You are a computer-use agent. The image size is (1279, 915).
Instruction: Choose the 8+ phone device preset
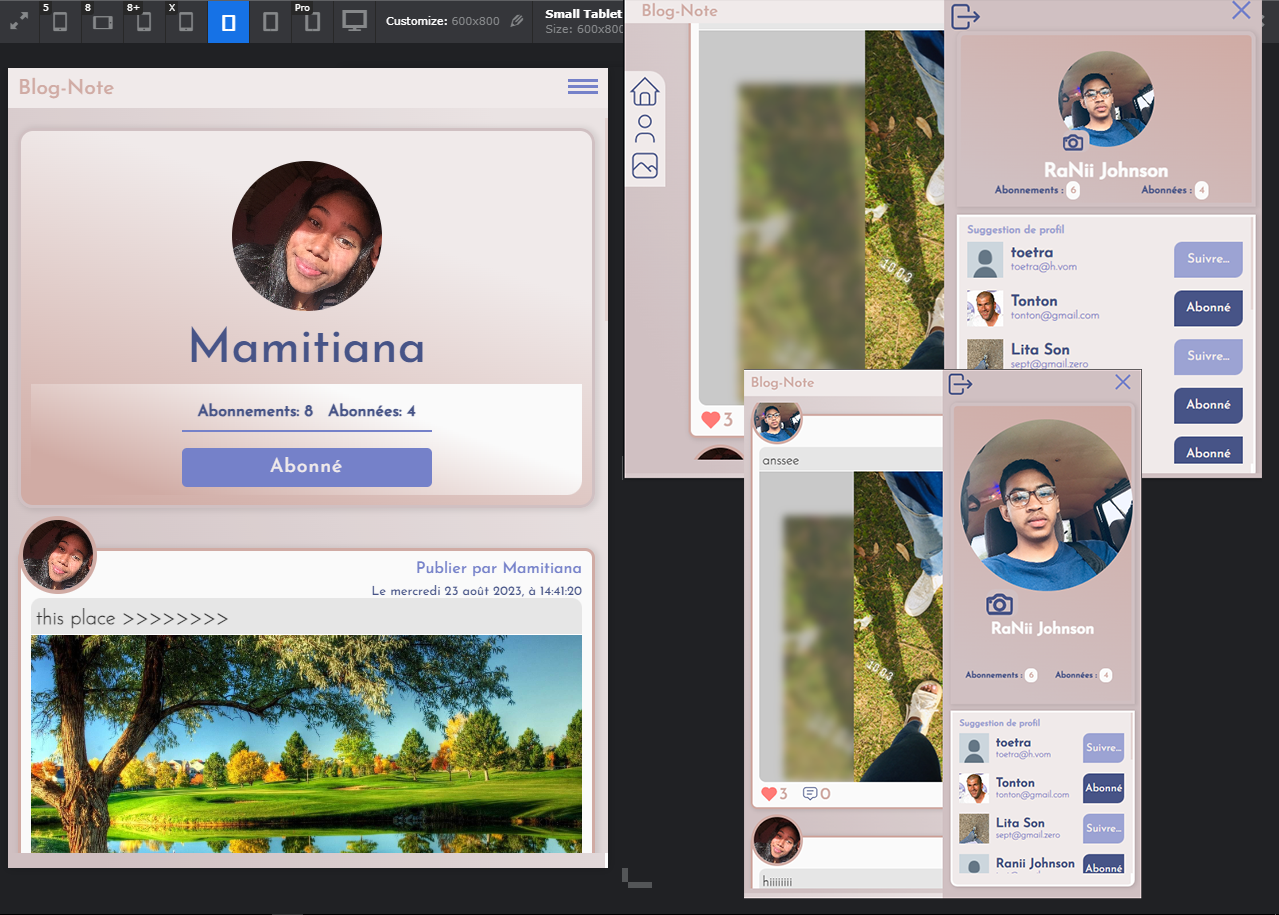coord(144,21)
